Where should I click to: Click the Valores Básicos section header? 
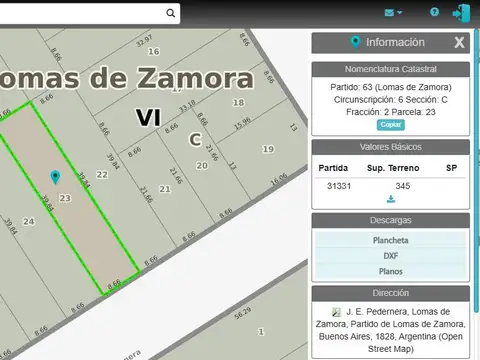(x=391, y=147)
